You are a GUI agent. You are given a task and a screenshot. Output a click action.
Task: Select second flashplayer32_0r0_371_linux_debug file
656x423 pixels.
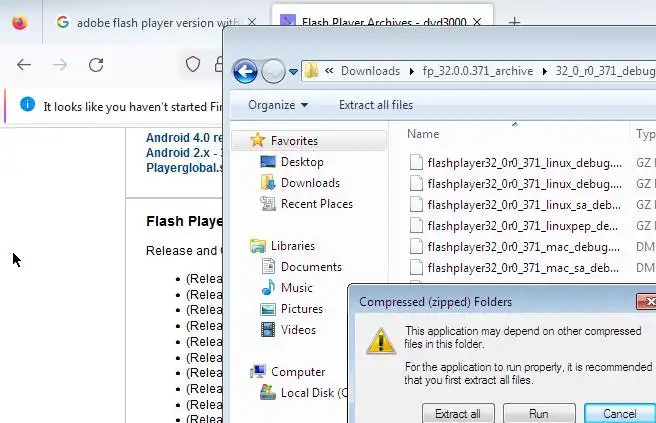tap(524, 184)
